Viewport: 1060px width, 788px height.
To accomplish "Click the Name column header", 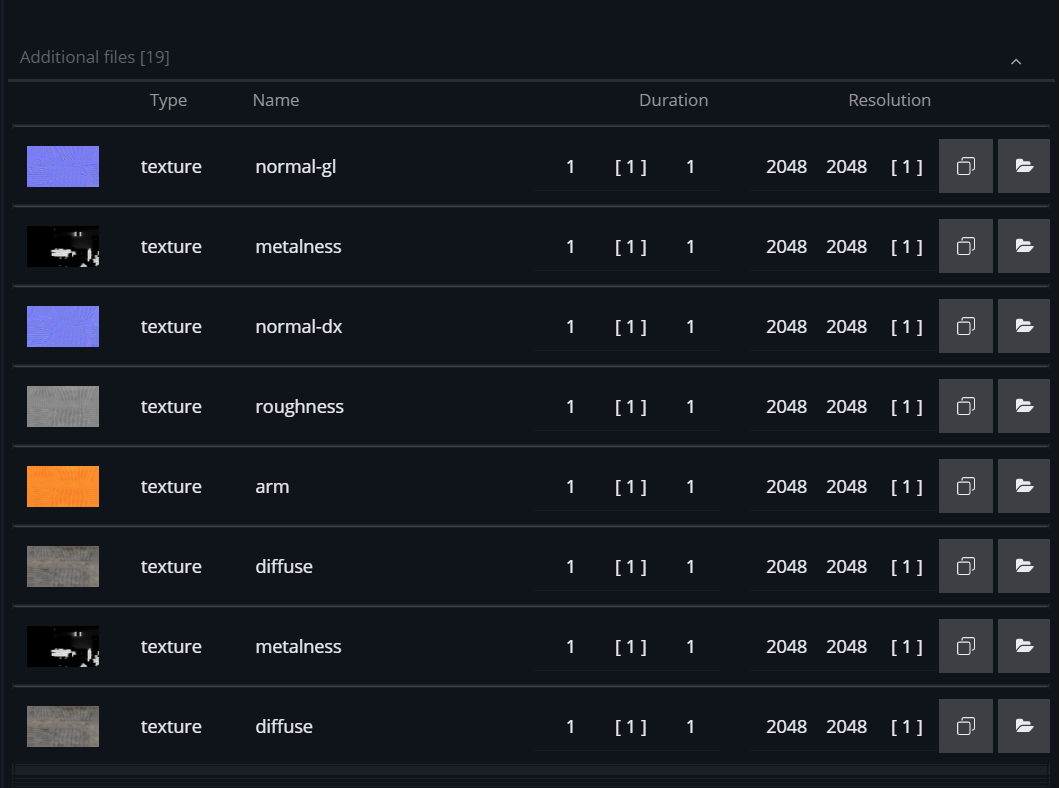I will 276,100.
